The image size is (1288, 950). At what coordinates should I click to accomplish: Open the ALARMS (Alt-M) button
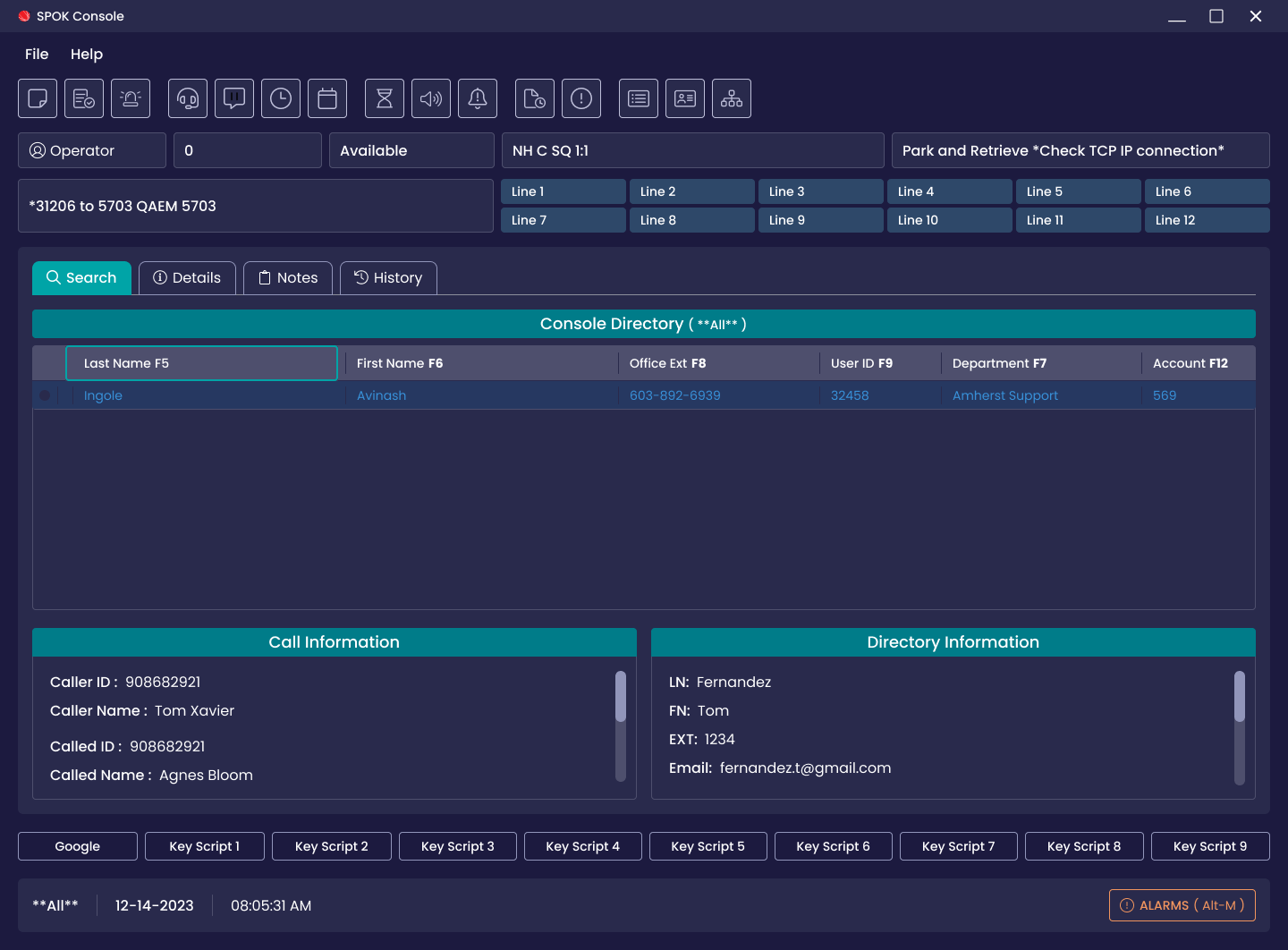[x=1182, y=905]
